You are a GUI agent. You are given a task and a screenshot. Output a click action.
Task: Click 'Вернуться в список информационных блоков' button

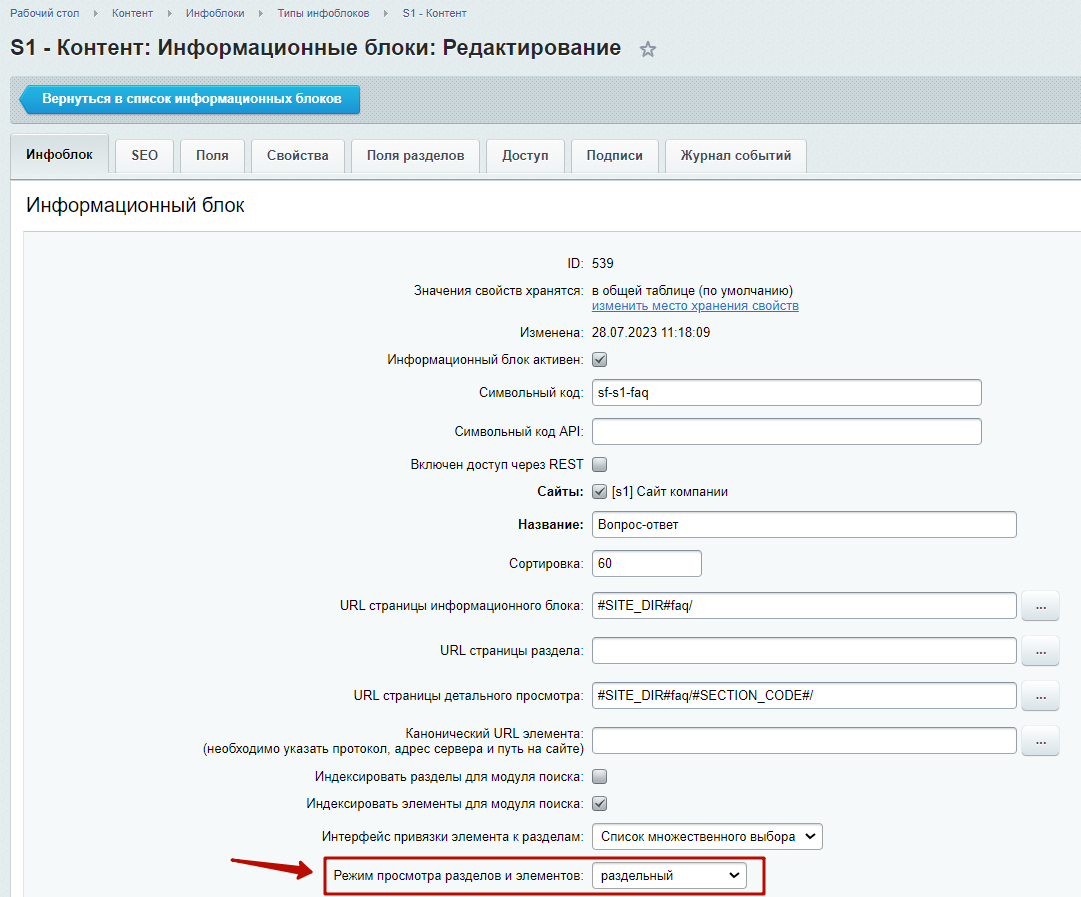pyautogui.click(x=191, y=100)
